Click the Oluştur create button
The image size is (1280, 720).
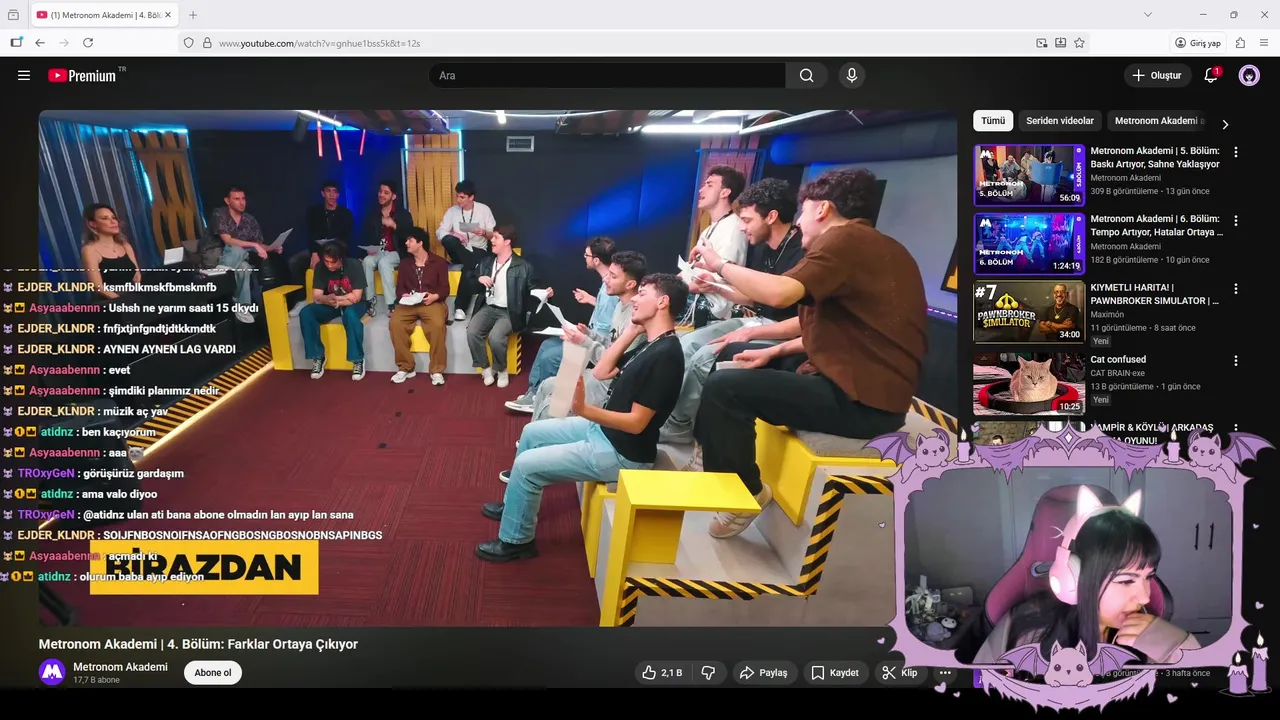(x=1158, y=75)
